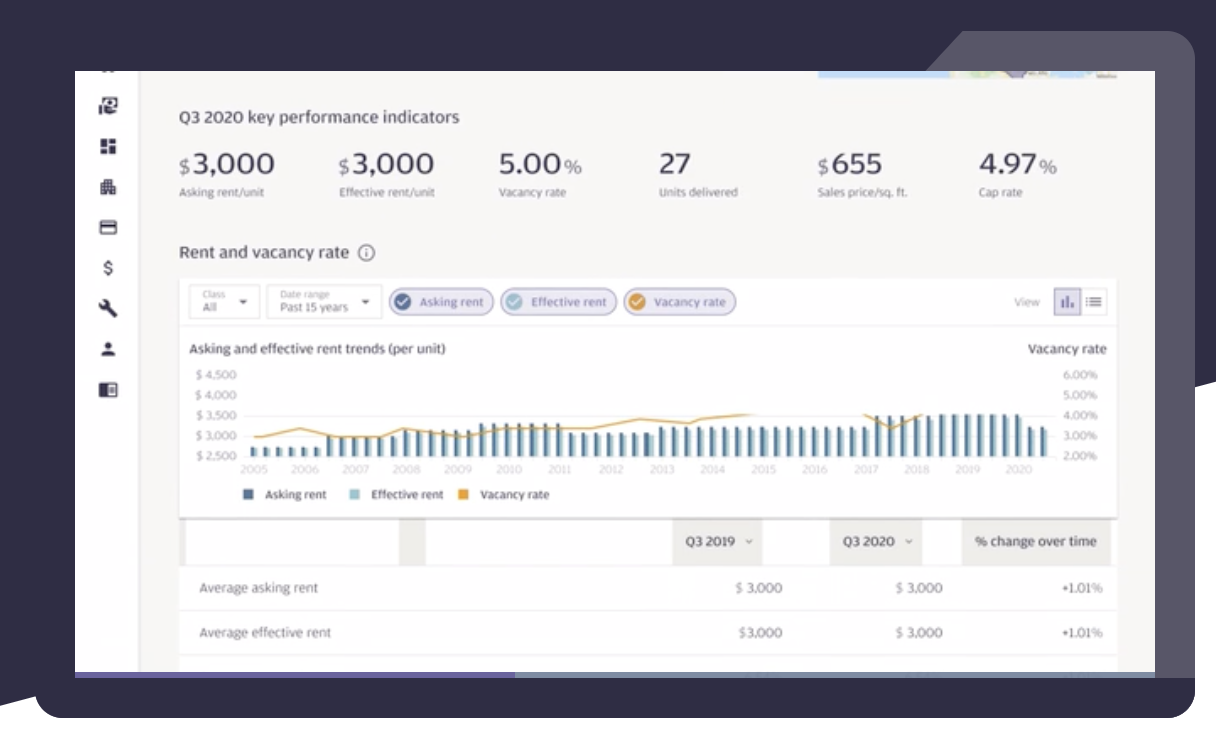Toggle the Effective rent series chip
The width and height of the screenshot is (1216, 738).
coord(556,302)
